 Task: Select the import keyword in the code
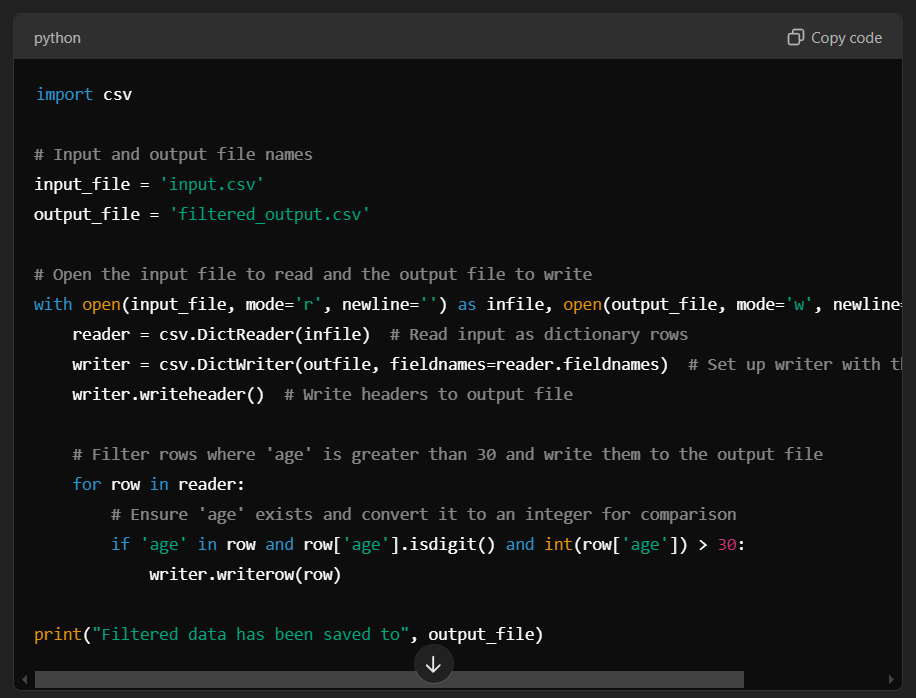click(x=63, y=94)
